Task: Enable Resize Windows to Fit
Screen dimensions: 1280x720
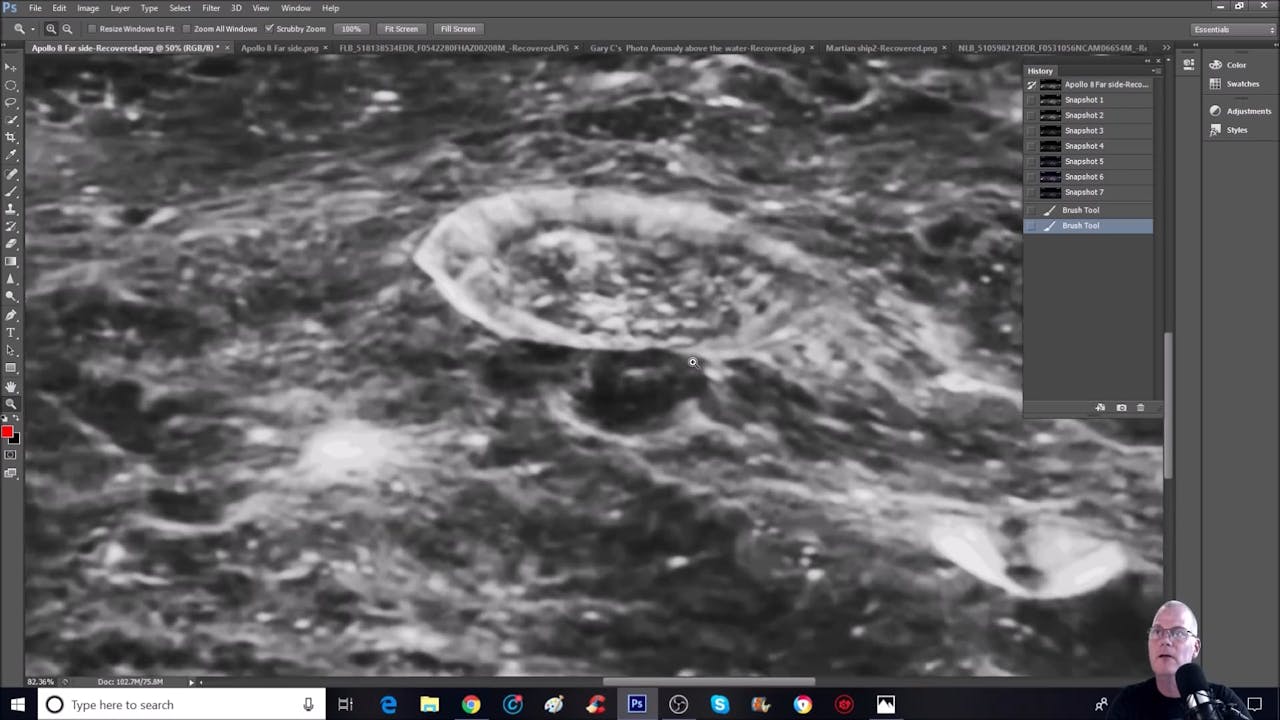Action: 93,28
